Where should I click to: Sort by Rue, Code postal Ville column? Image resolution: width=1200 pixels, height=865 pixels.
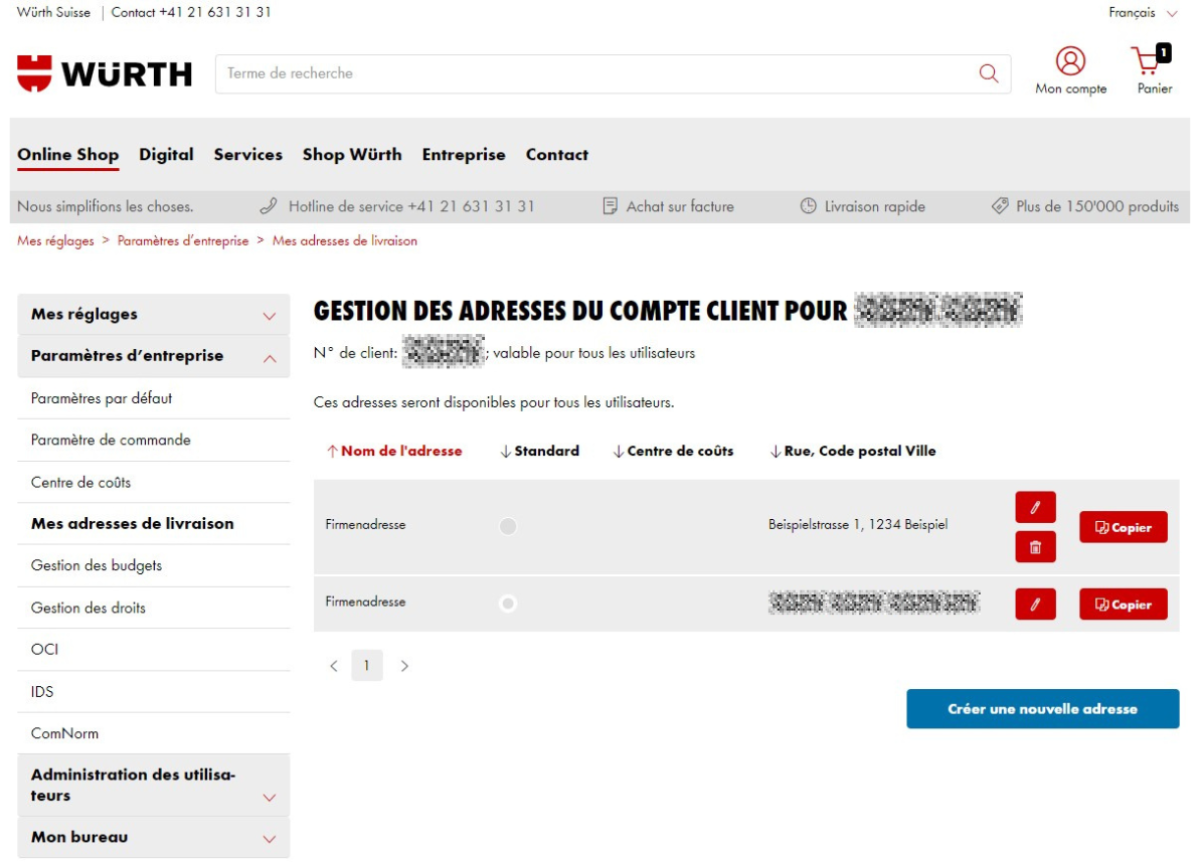point(853,451)
